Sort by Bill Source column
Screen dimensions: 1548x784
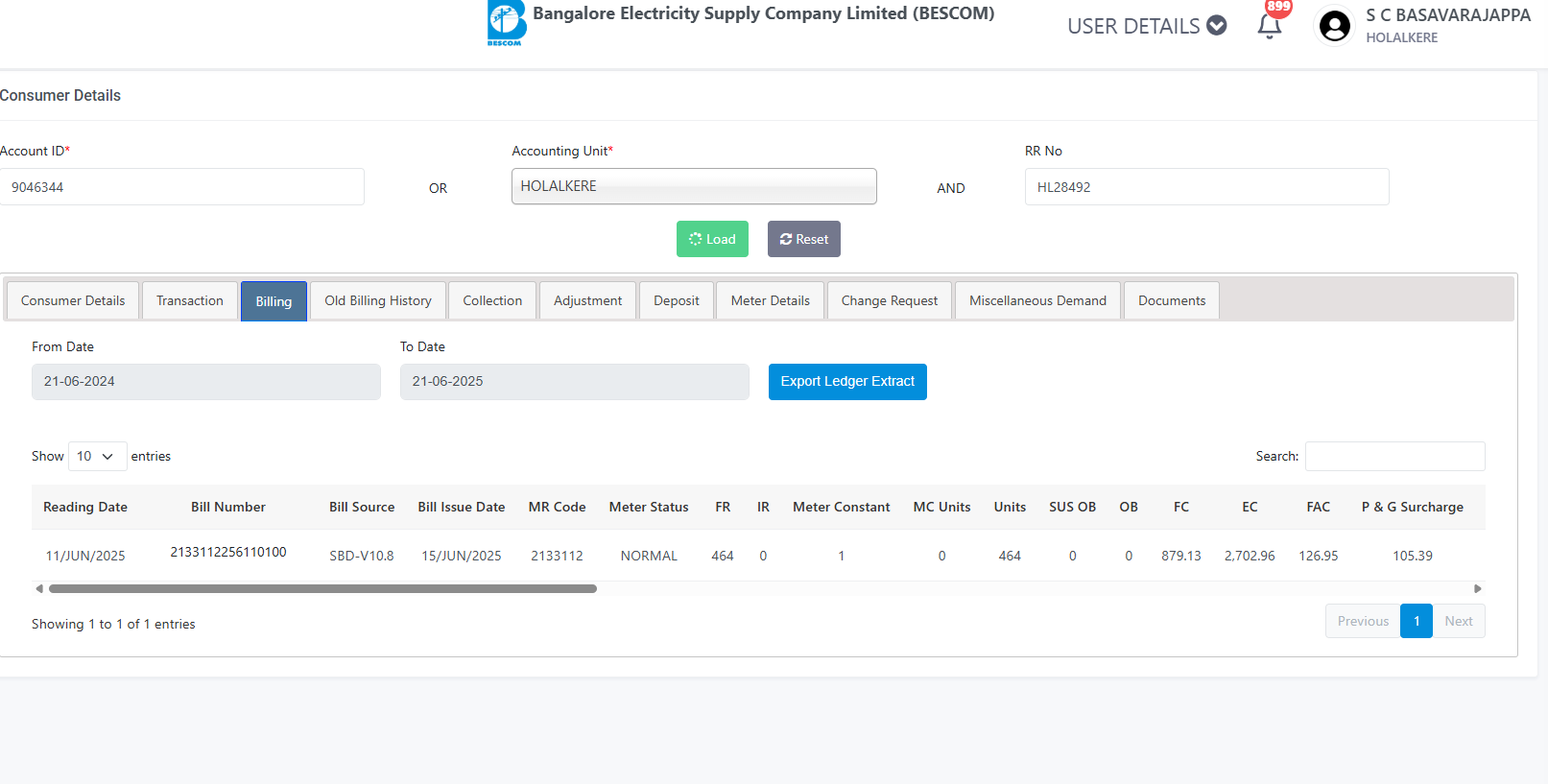tap(362, 507)
